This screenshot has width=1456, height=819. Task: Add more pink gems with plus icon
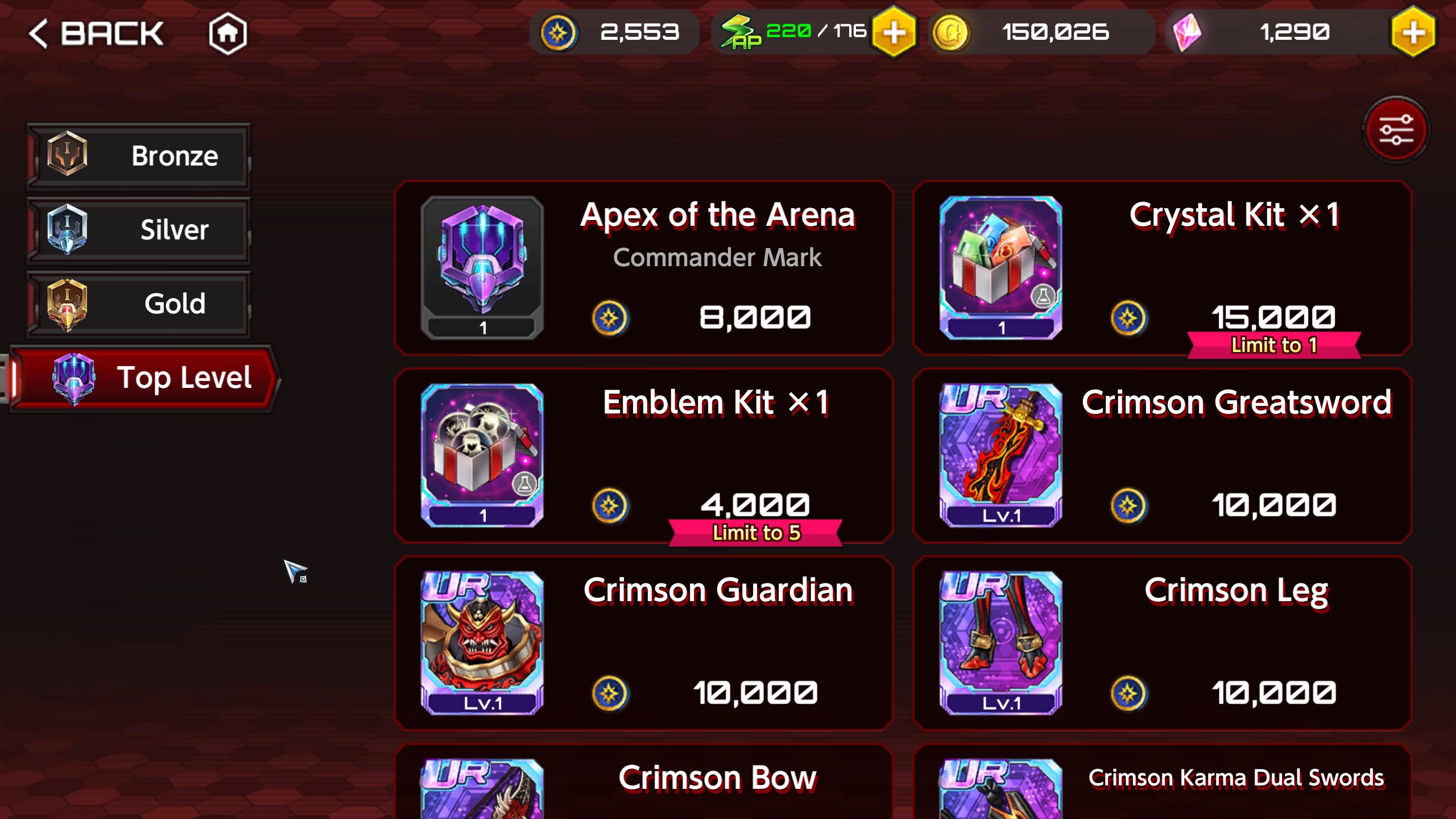1413,32
